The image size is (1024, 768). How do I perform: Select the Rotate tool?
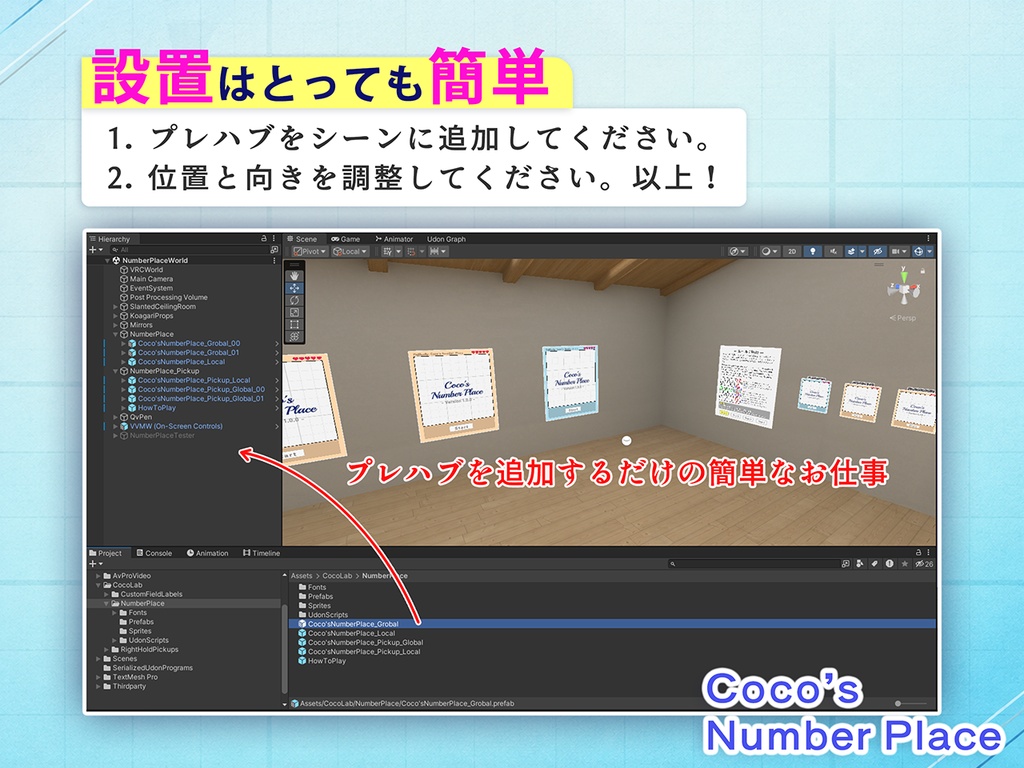point(295,300)
